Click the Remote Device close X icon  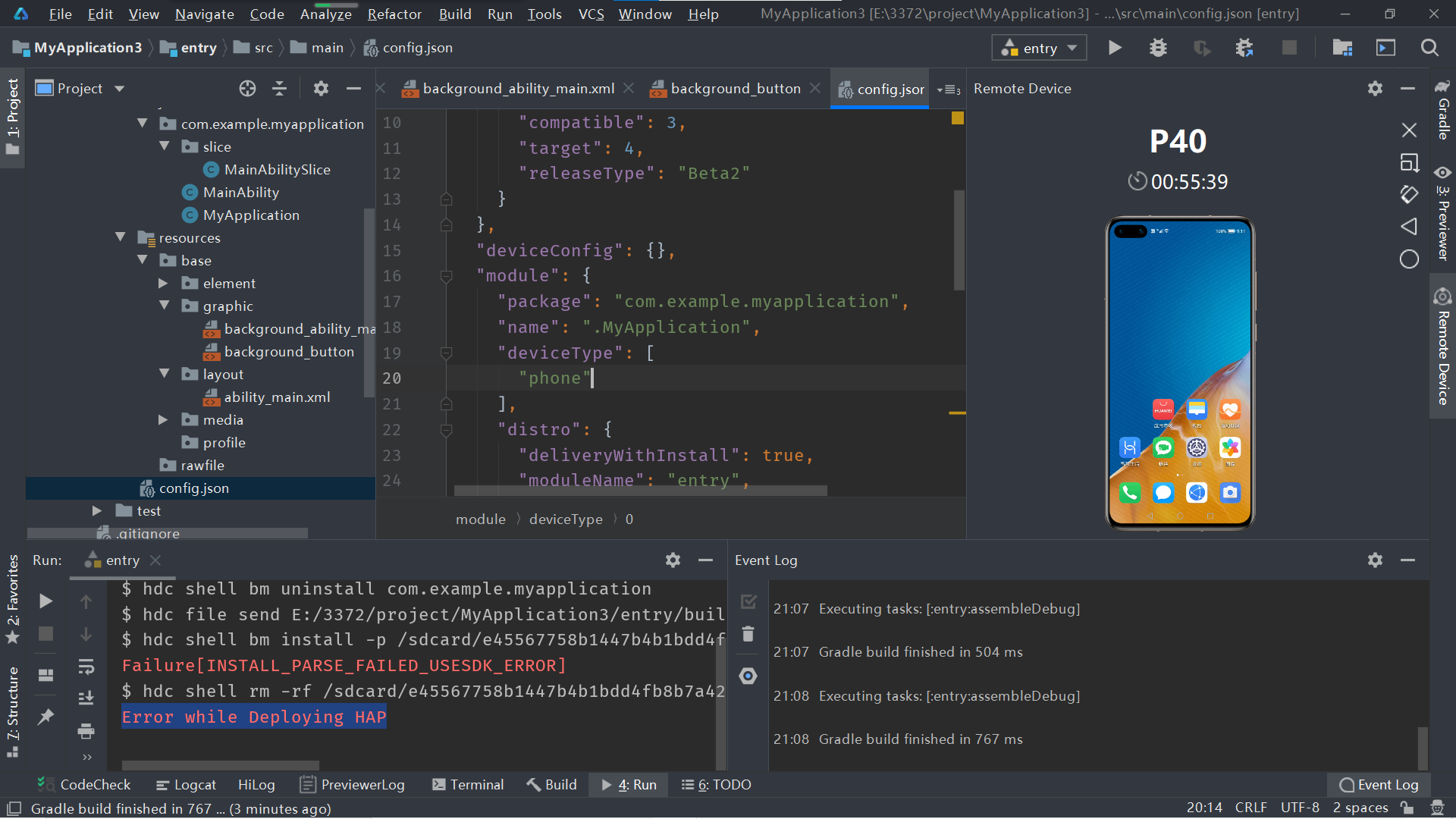1409,130
